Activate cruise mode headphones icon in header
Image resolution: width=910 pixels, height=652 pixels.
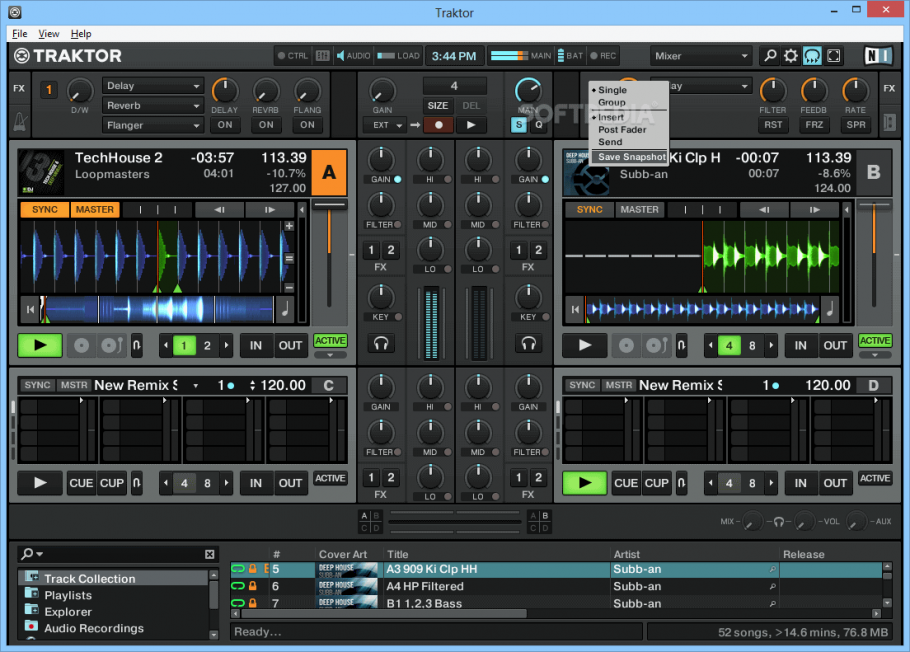(x=812, y=56)
